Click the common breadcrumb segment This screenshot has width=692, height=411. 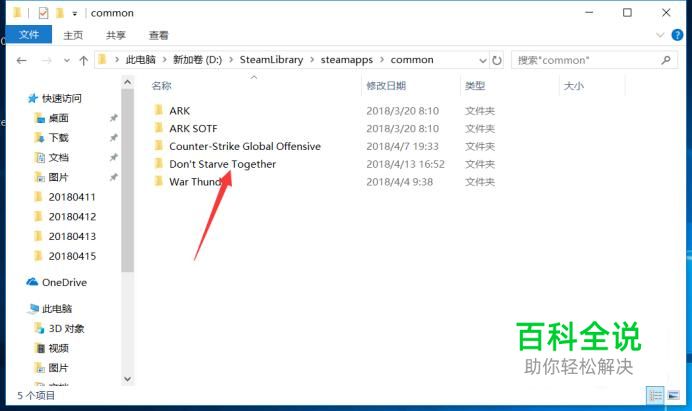(x=412, y=60)
